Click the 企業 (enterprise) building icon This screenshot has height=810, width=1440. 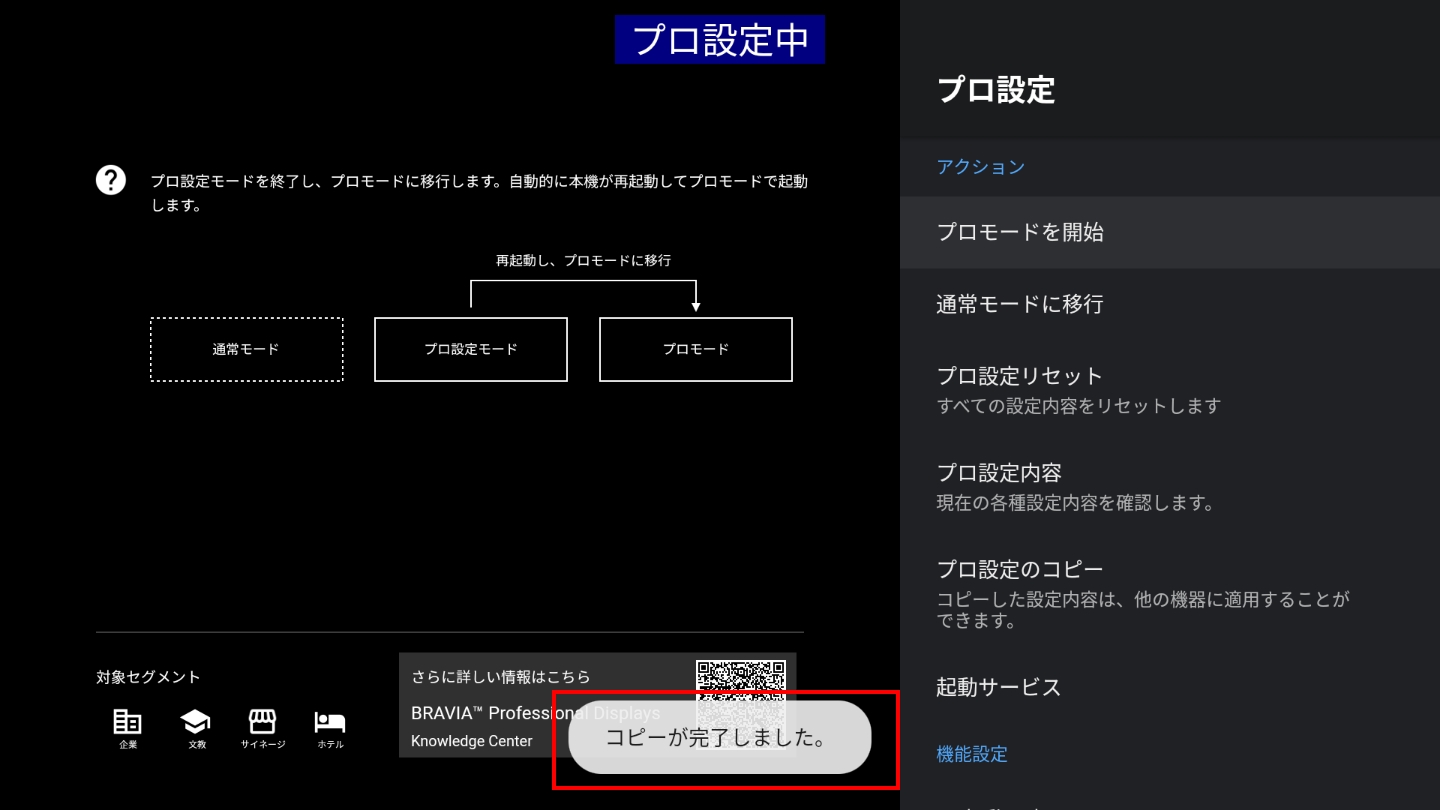(127, 722)
